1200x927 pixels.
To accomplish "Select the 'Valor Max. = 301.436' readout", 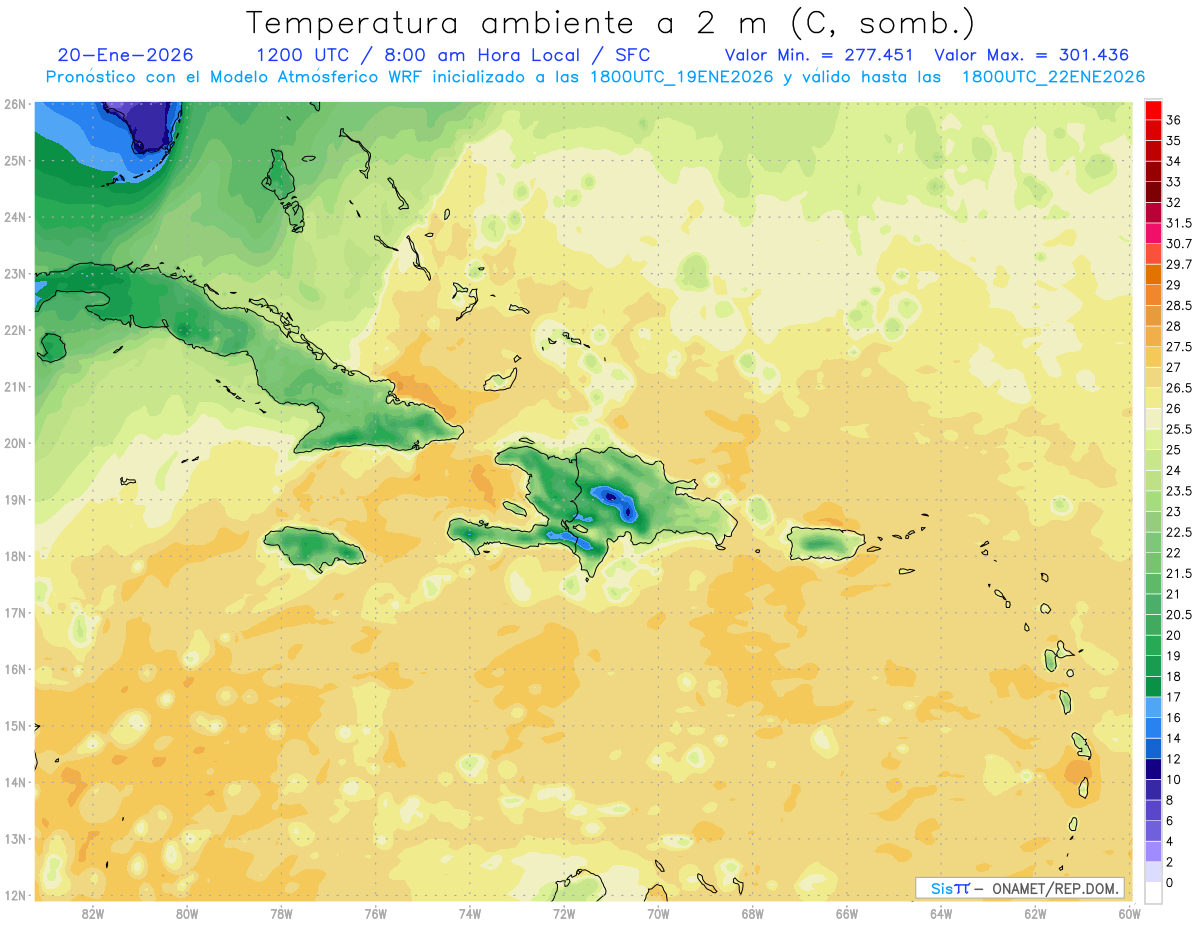I will point(1031,55).
